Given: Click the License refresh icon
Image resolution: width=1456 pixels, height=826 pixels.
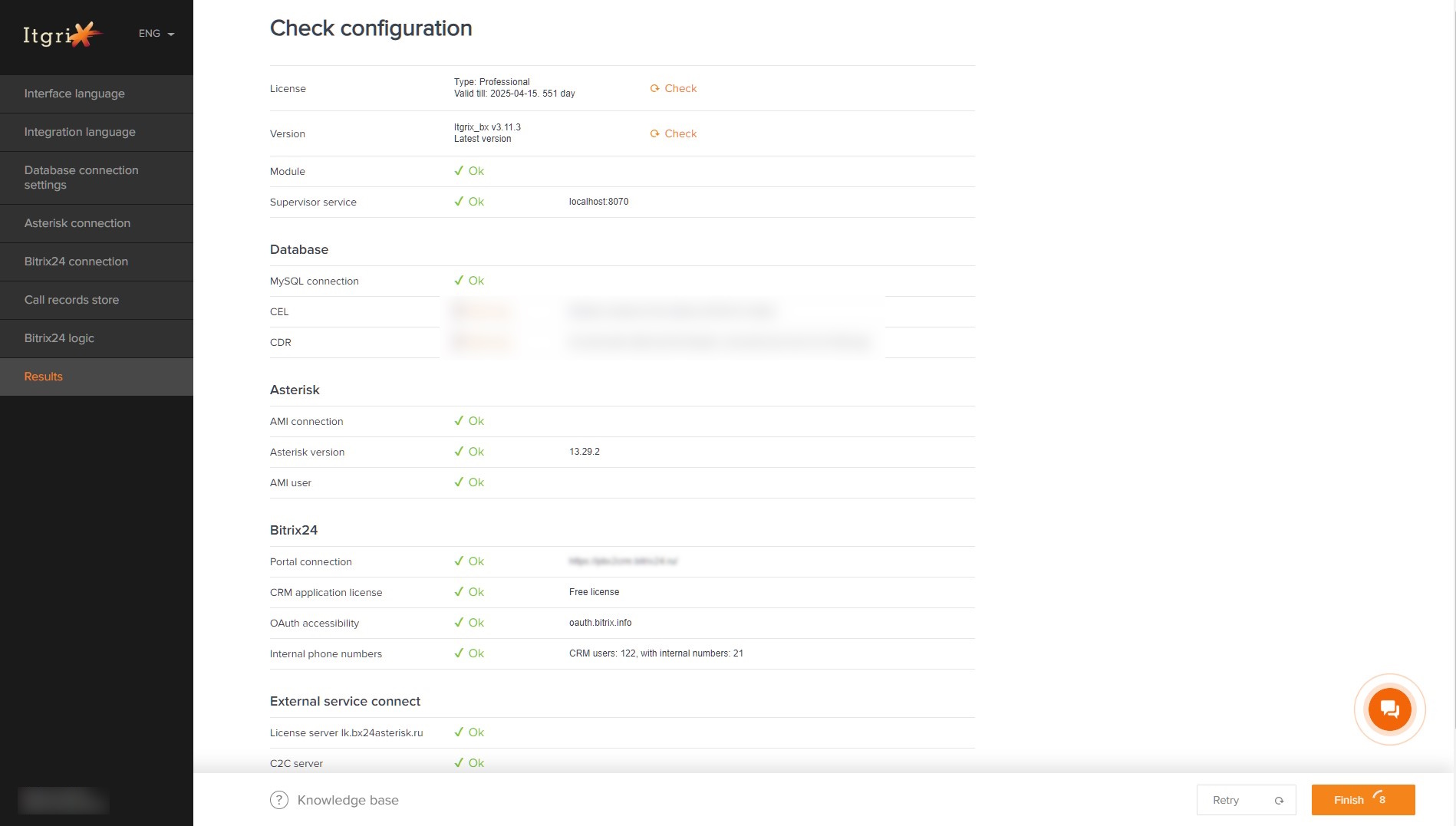Looking at the screenshot, I should pyautogui.click(x=655, y=88).
